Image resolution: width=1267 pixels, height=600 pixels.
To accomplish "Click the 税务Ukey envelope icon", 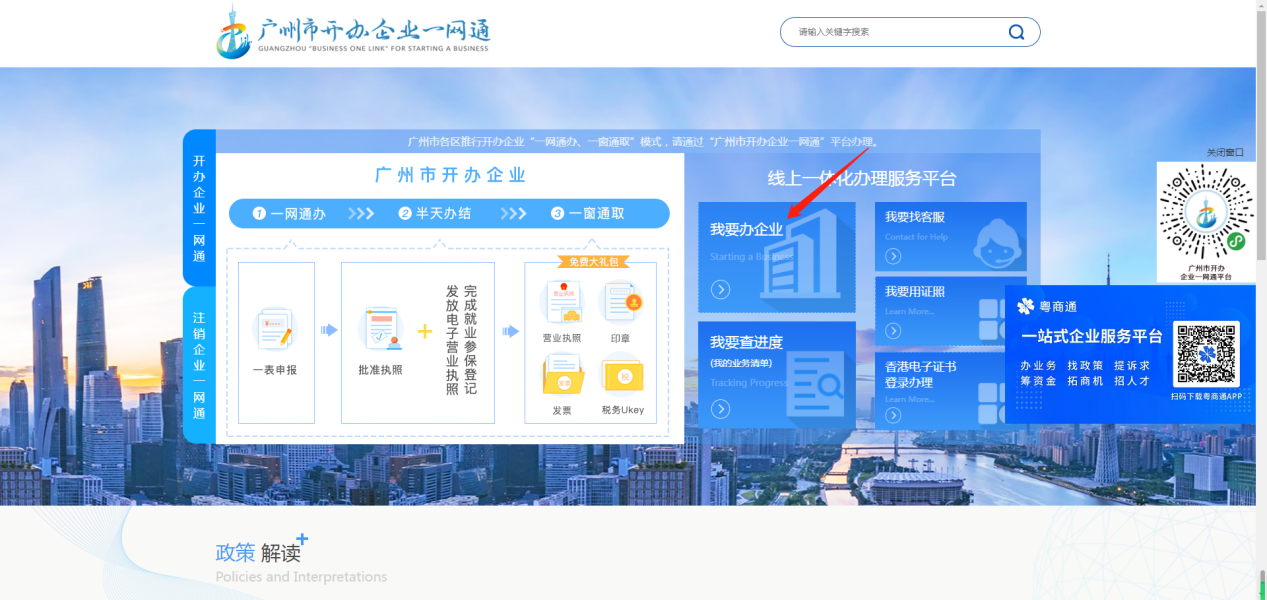I will coord(624,377).
